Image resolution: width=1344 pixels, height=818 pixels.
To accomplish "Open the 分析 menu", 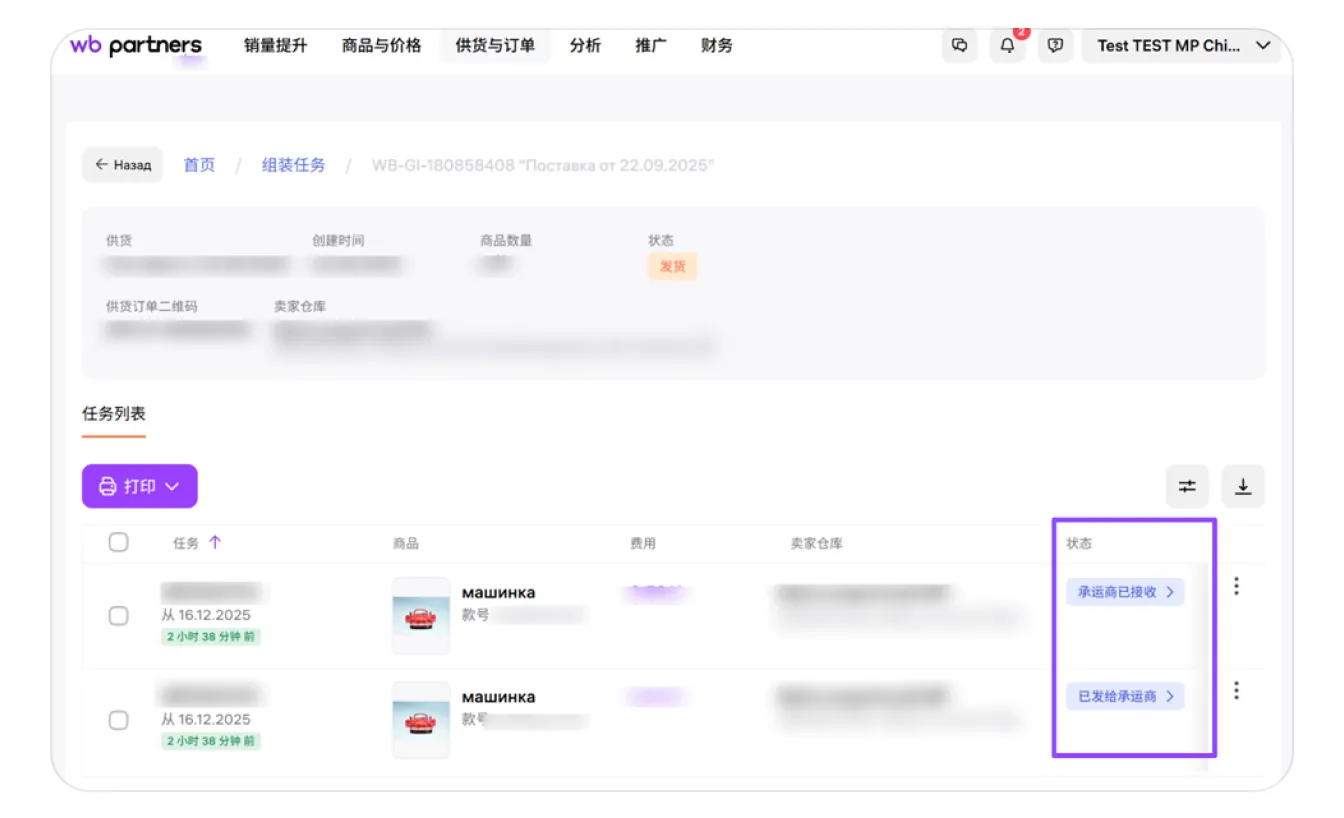I will (x=586, y=45).
